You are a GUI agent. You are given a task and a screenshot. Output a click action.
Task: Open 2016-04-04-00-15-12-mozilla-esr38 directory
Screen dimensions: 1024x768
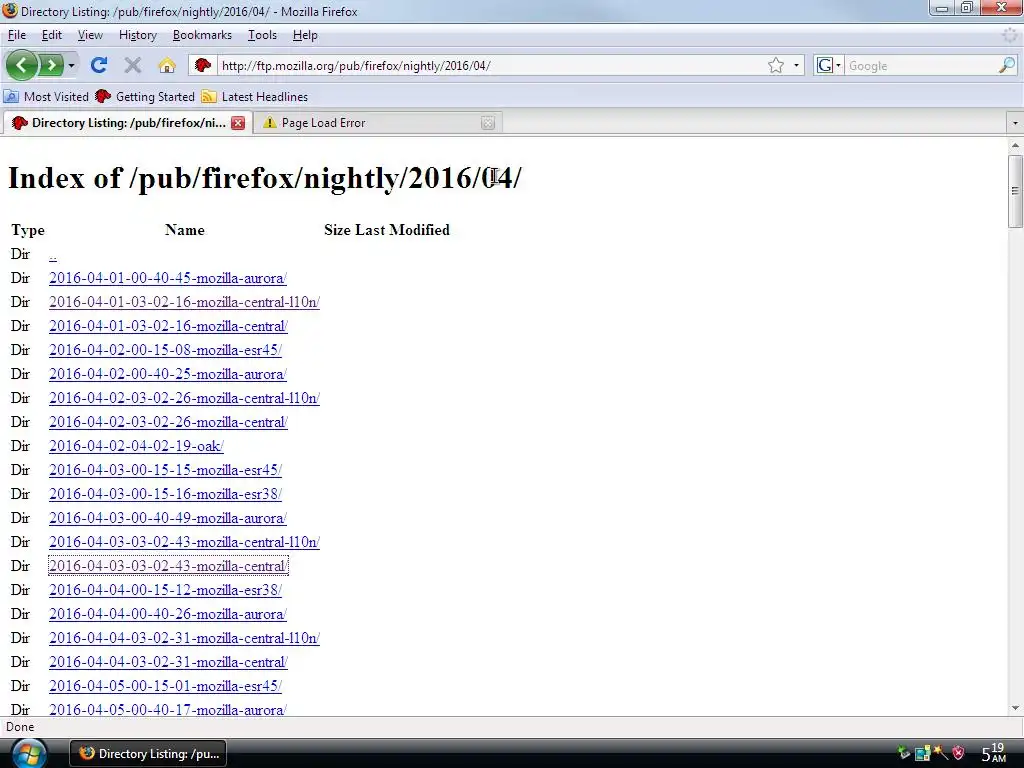click(x=165, y=590)
